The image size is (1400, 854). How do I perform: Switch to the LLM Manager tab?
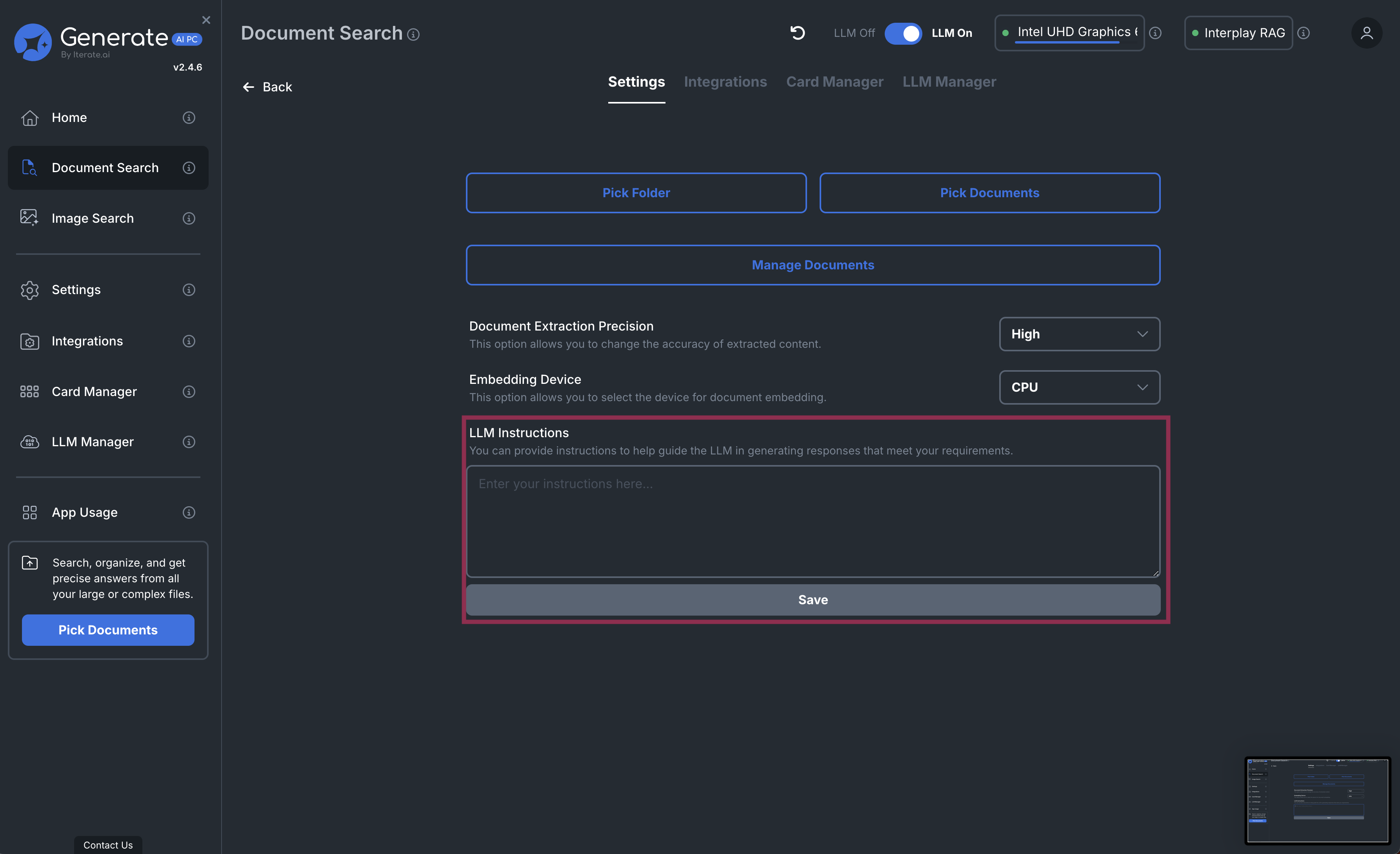pos(949,82)
